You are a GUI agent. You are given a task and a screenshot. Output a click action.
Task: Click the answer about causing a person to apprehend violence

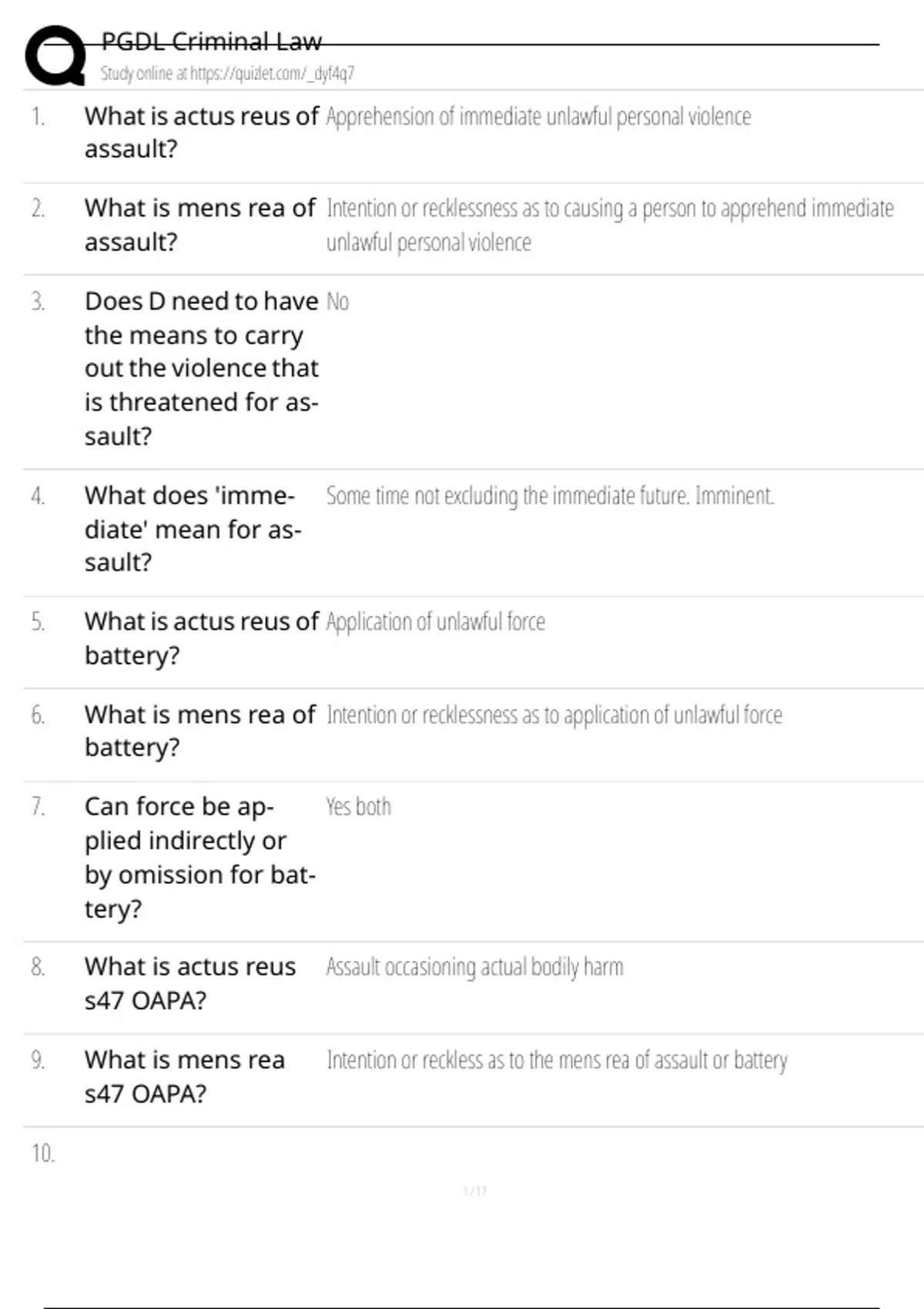tap(609, 225)
